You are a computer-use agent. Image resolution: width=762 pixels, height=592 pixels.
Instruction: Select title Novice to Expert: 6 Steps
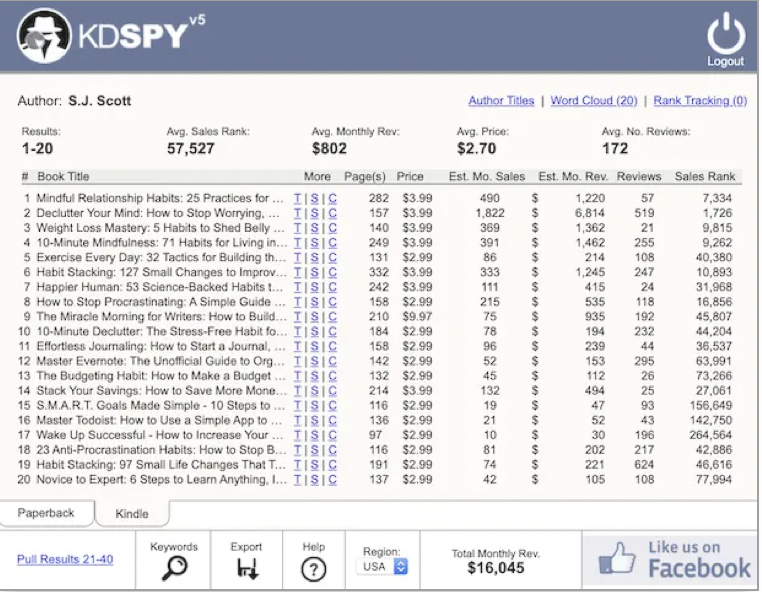coord(162,480)
